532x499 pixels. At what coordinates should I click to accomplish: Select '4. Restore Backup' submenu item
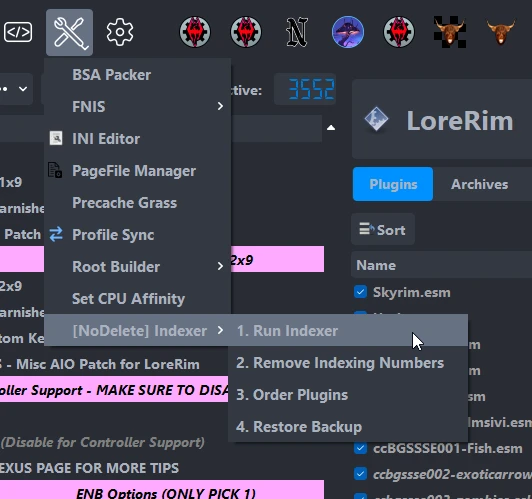[348, 426]
